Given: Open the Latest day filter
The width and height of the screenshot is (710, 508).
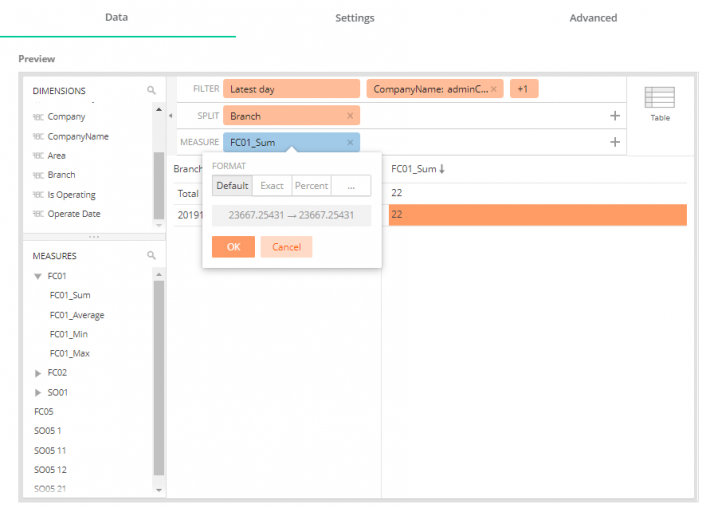Looking at the screenshot, I should 291,89.
